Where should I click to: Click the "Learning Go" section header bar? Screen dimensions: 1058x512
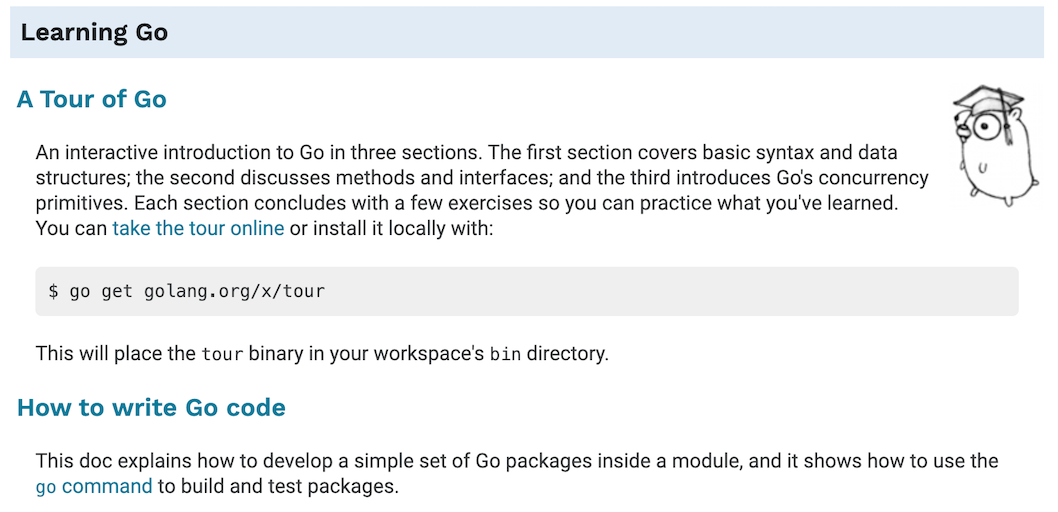(527, 32)
